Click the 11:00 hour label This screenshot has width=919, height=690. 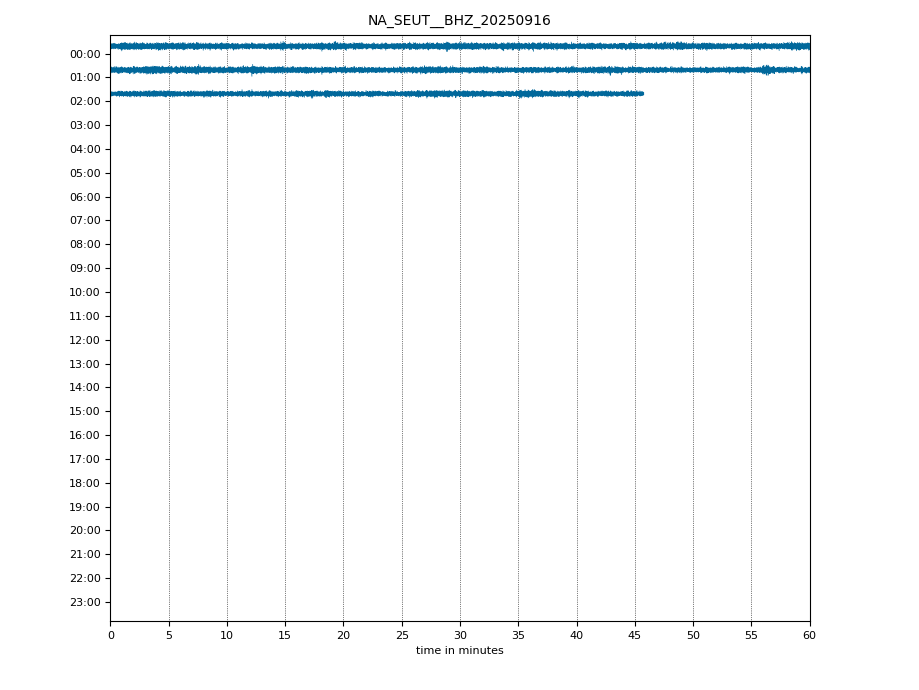[85, 317]
